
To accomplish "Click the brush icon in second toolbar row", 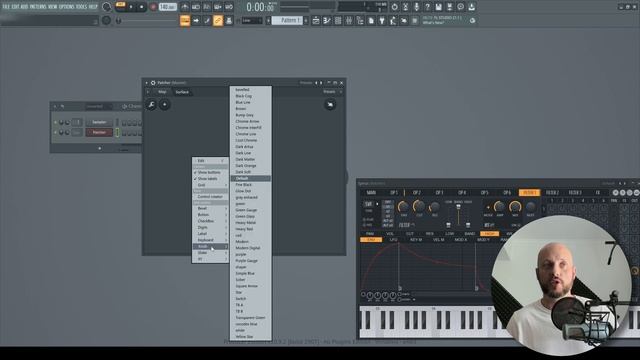I will (207, 21).
